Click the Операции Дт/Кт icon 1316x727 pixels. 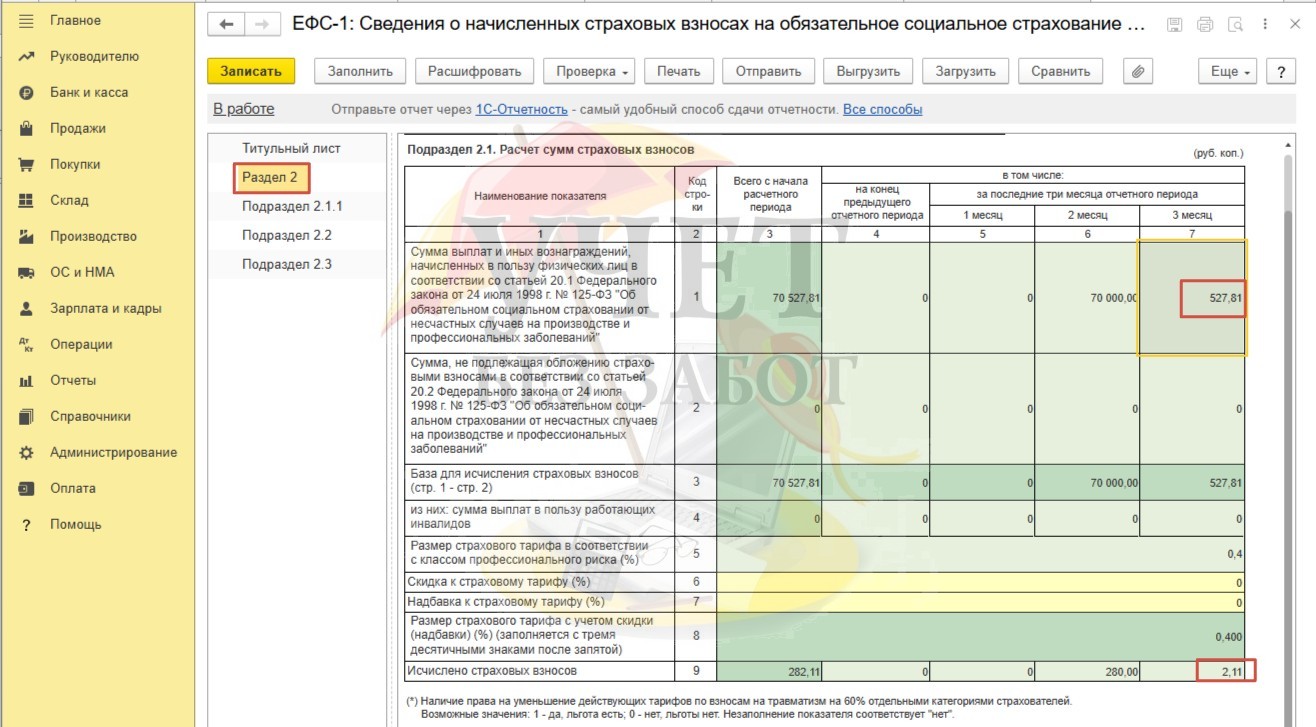tap(27, 345)
